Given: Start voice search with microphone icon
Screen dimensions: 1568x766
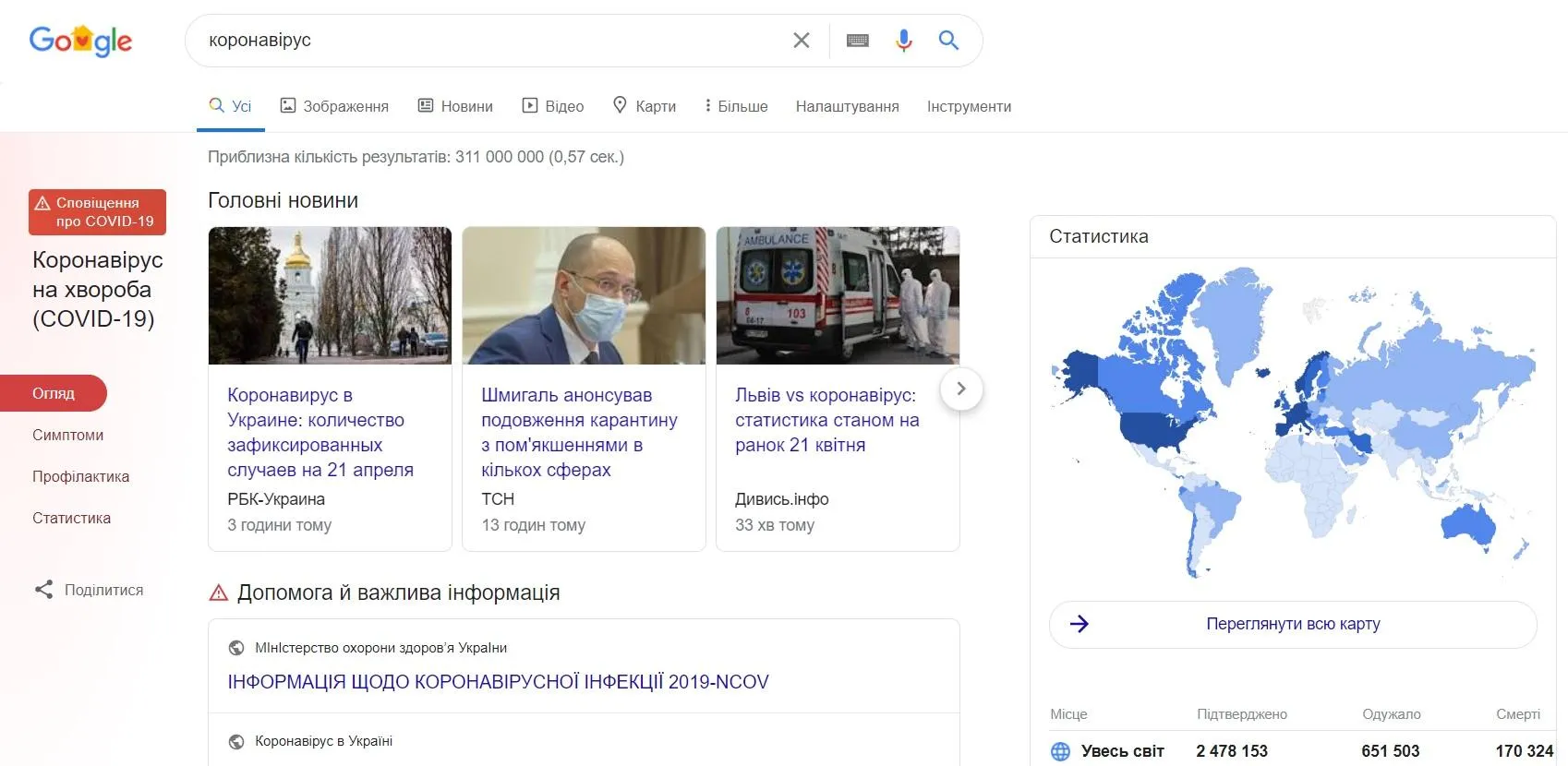Looking at the screenshot, I should coord(903,41).
